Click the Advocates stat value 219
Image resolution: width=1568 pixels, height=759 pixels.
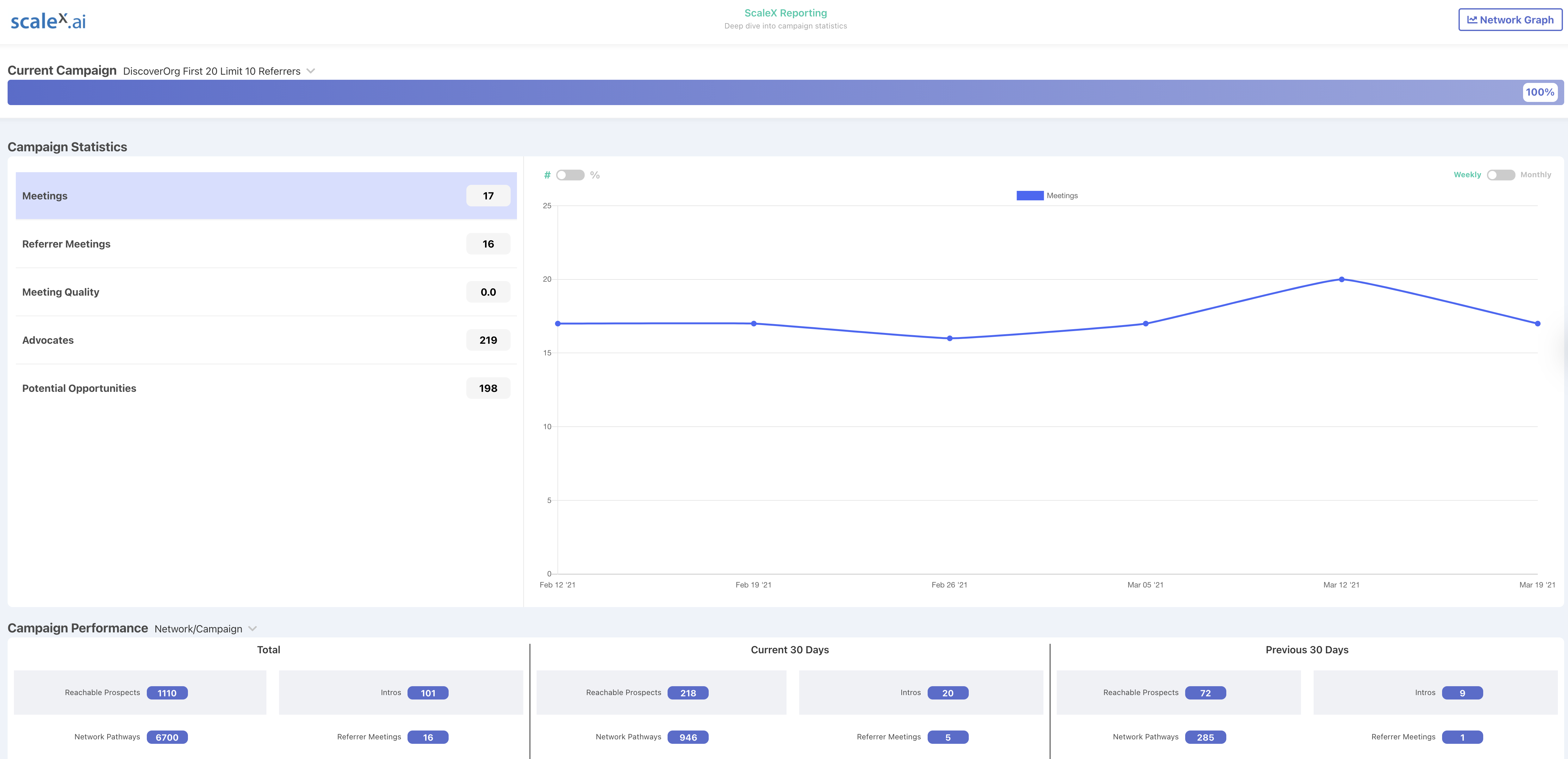(487, 339)
